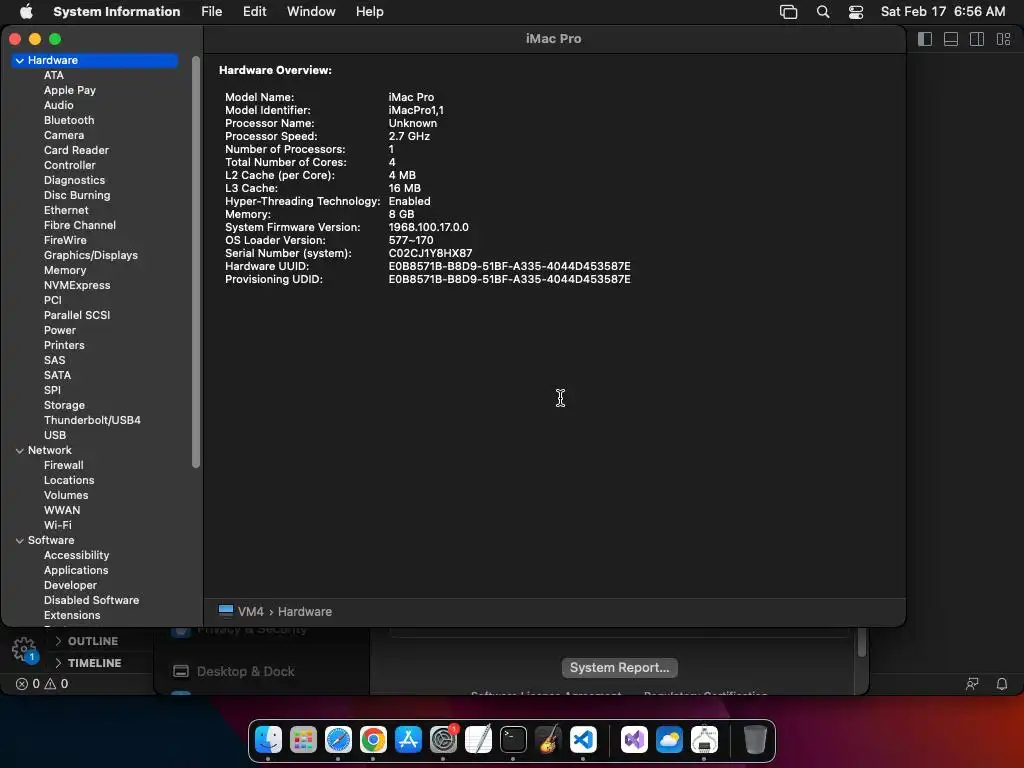Toggle VS Code bottom panel layout icon

point(951,39)
